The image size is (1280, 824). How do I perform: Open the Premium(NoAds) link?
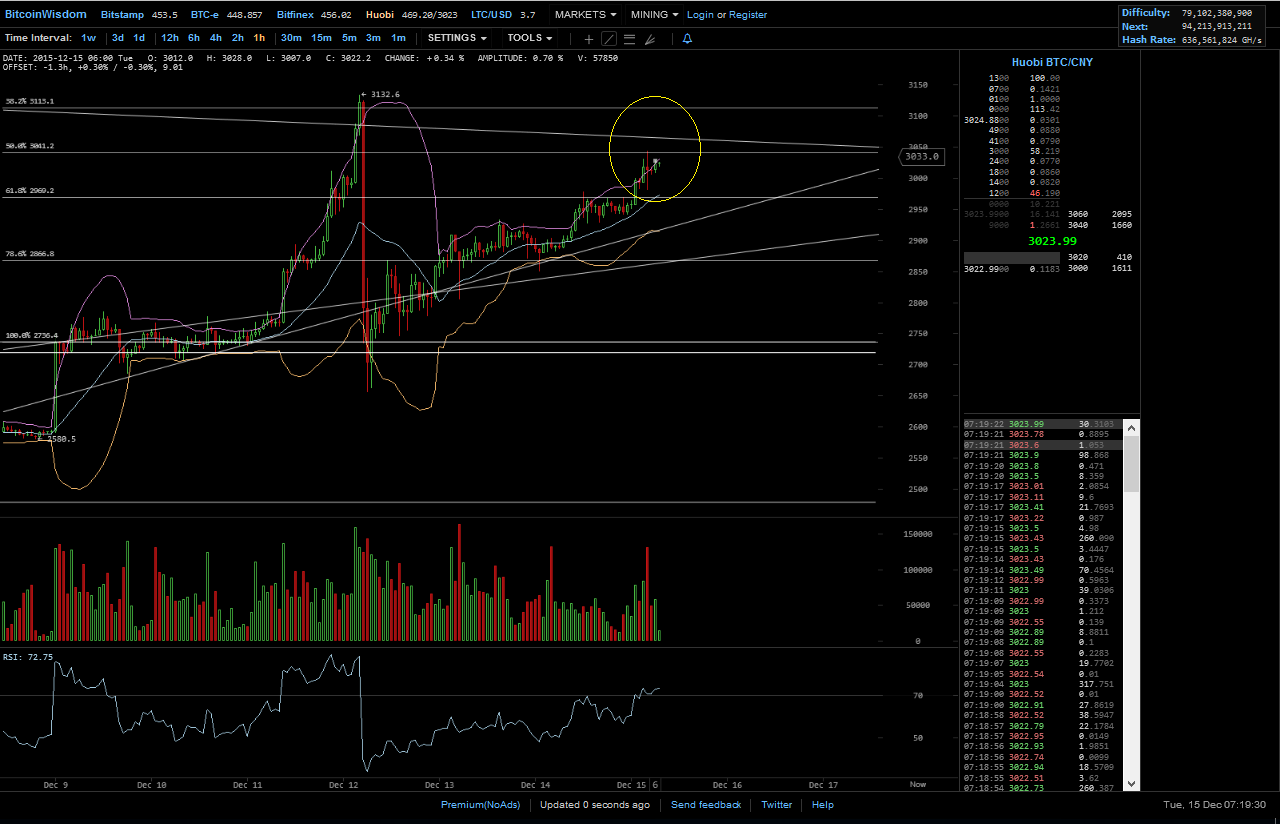click(481, 805)
